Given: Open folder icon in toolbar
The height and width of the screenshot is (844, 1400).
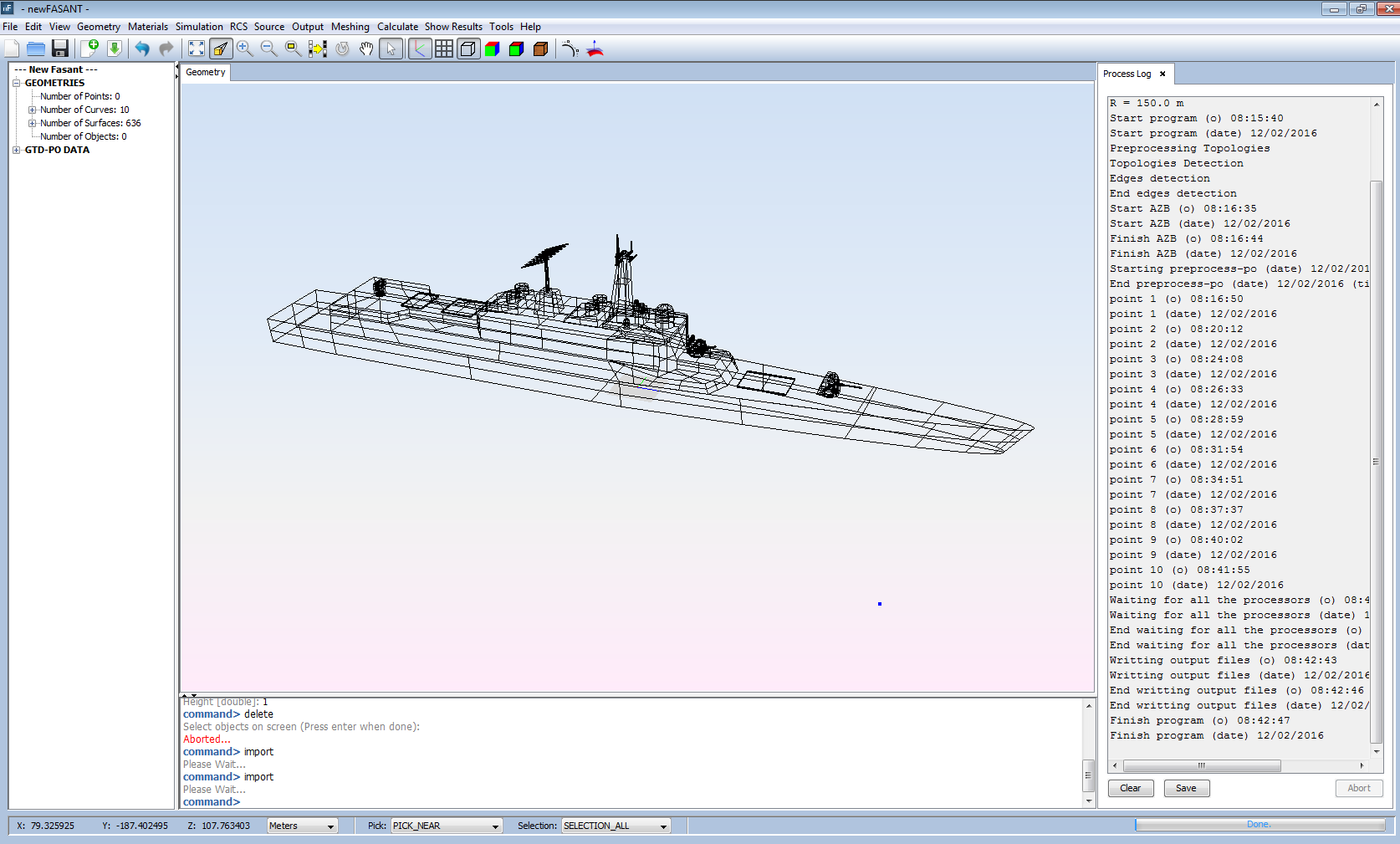Looking at the screenshot, I should click(x=35, y=49).
